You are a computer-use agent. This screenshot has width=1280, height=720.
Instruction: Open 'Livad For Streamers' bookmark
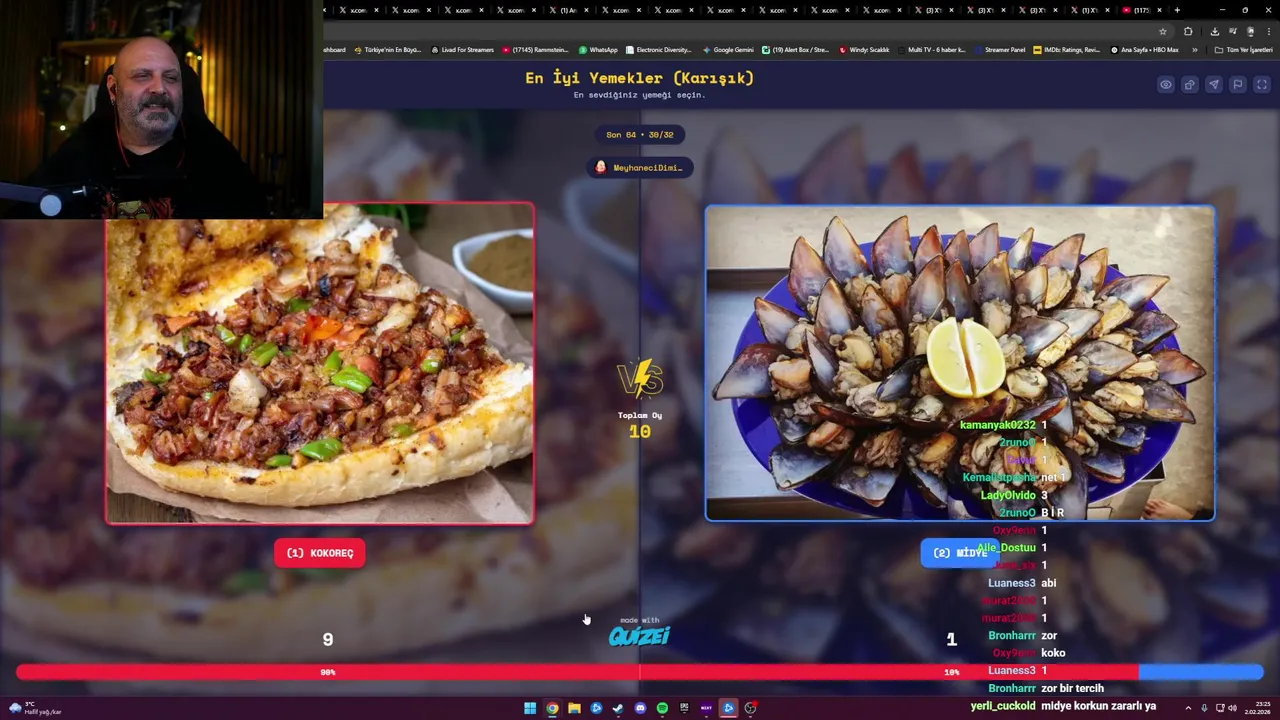pos(462,49)
